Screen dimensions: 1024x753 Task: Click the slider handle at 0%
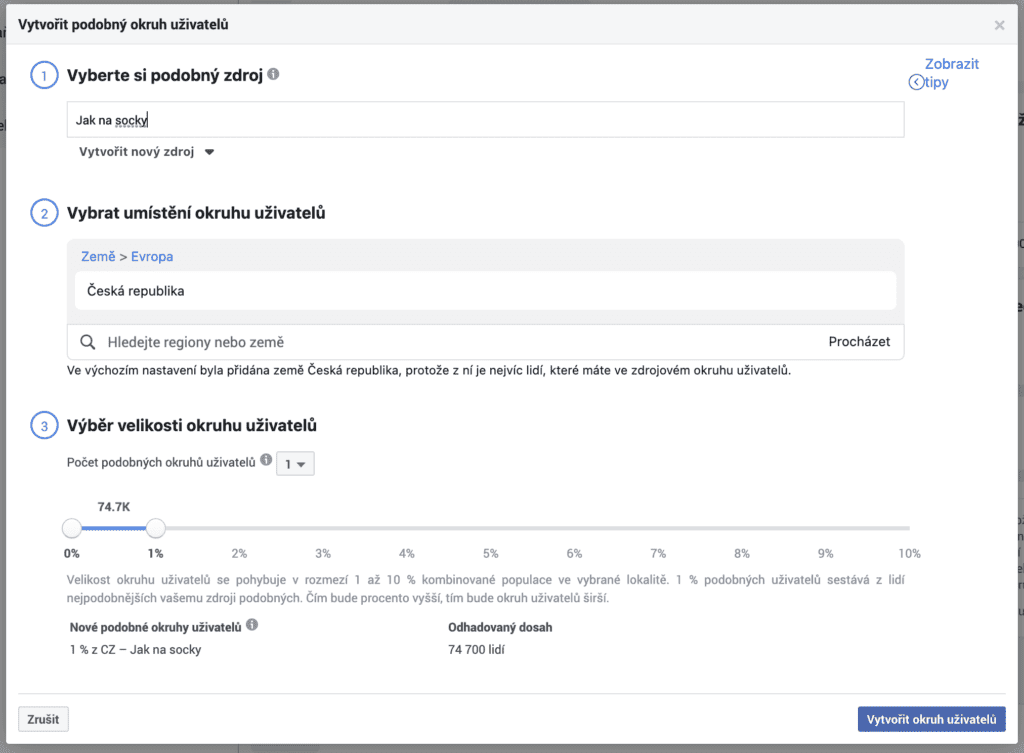[x=72, y=528]
